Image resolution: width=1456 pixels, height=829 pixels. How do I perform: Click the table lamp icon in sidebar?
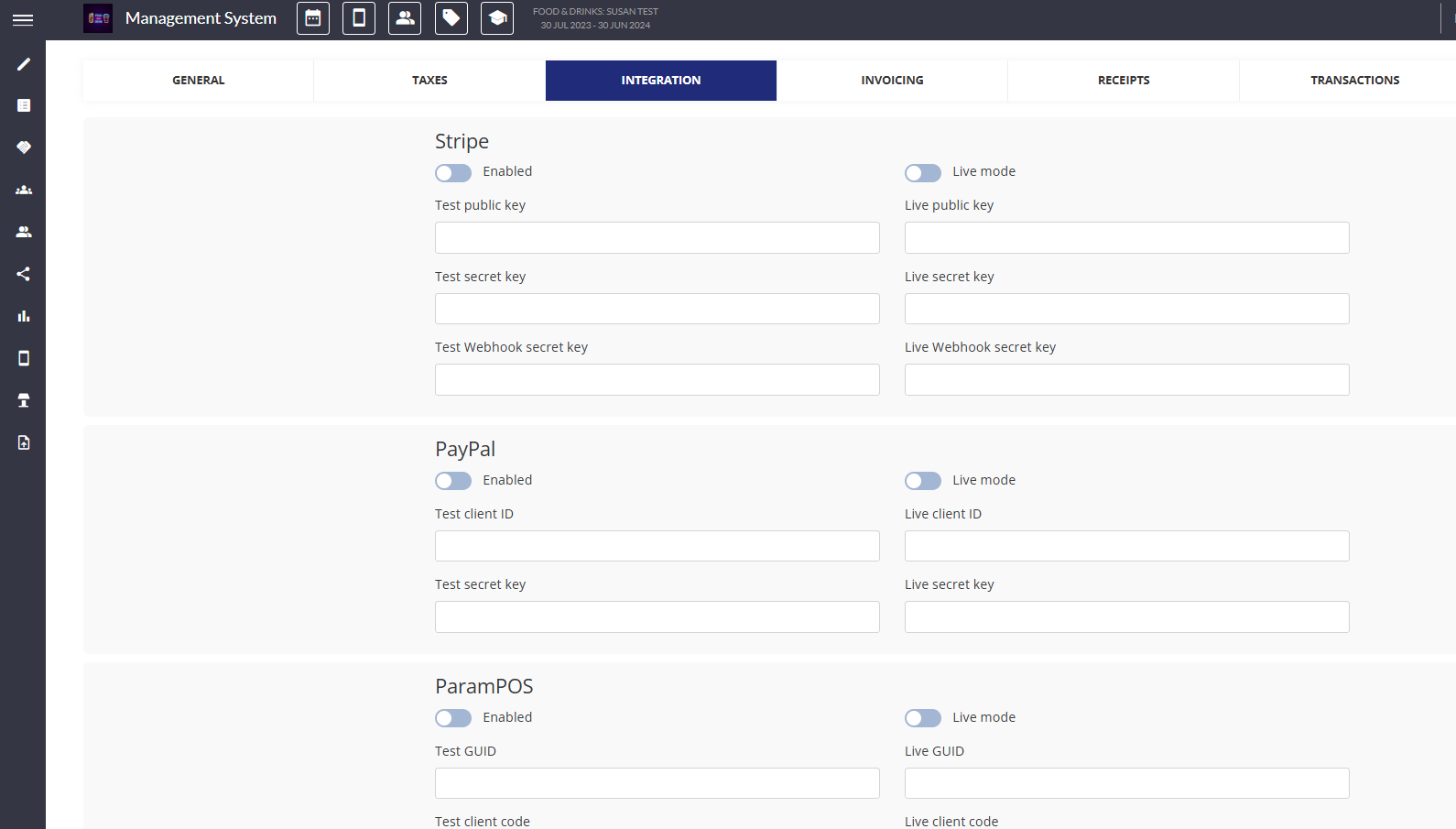24,400
